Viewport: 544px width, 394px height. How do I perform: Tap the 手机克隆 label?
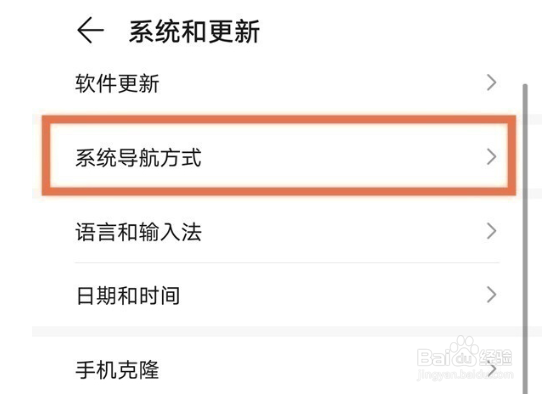117,370
